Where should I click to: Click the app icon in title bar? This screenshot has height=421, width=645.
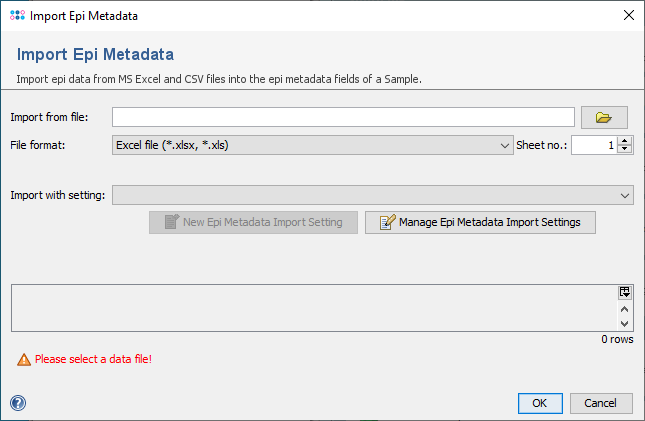coord(17,16)
